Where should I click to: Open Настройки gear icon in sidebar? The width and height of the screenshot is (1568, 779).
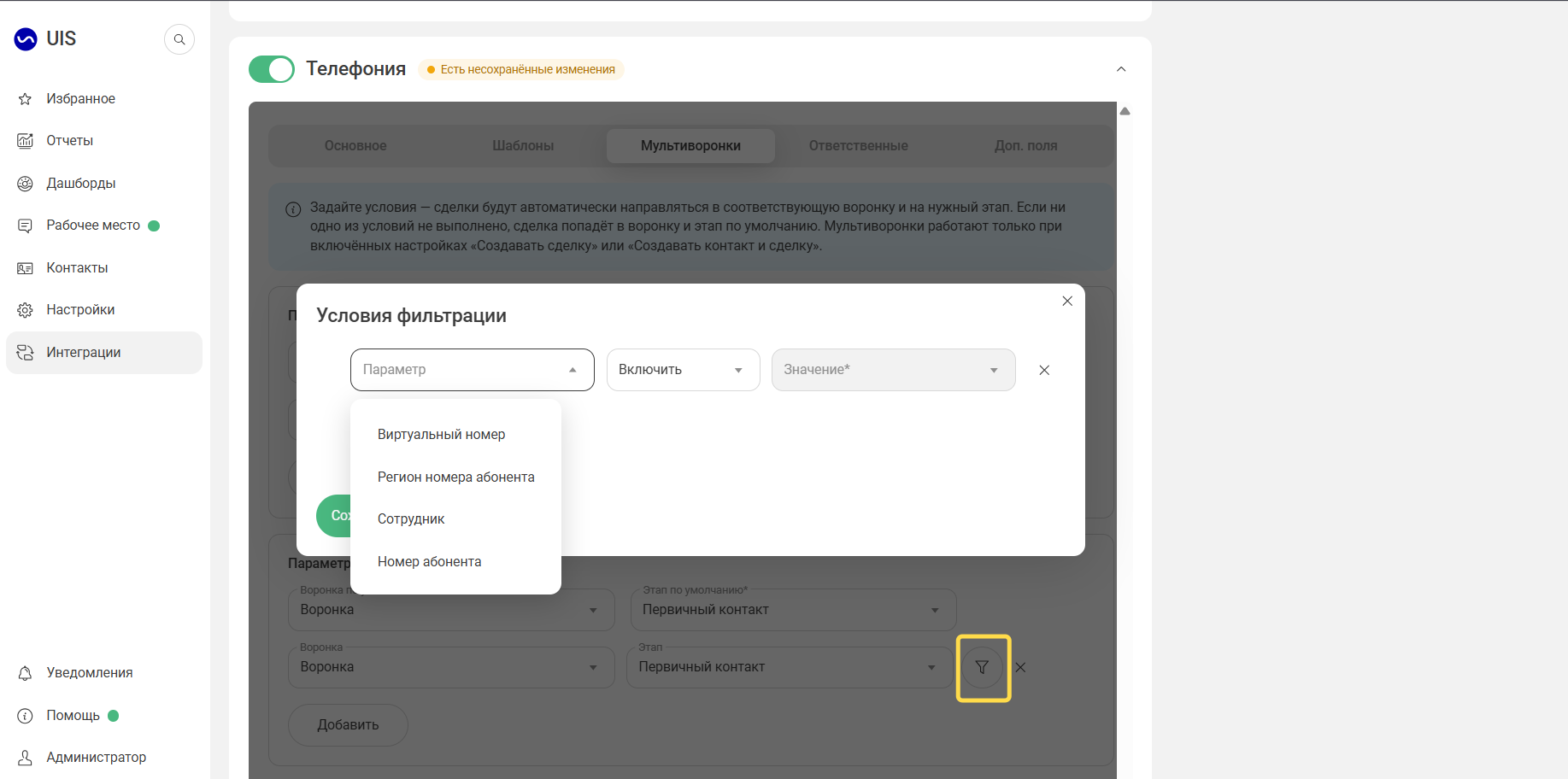pos(26,310)
